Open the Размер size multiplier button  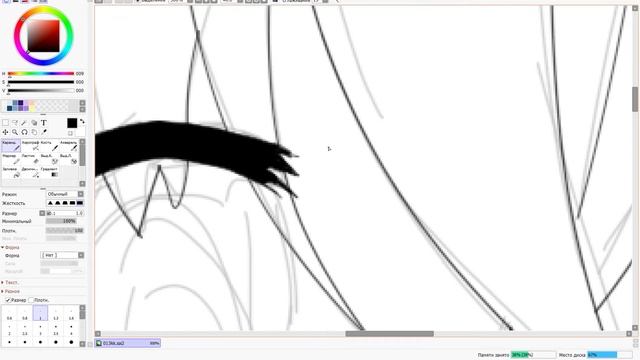[42, 213]
